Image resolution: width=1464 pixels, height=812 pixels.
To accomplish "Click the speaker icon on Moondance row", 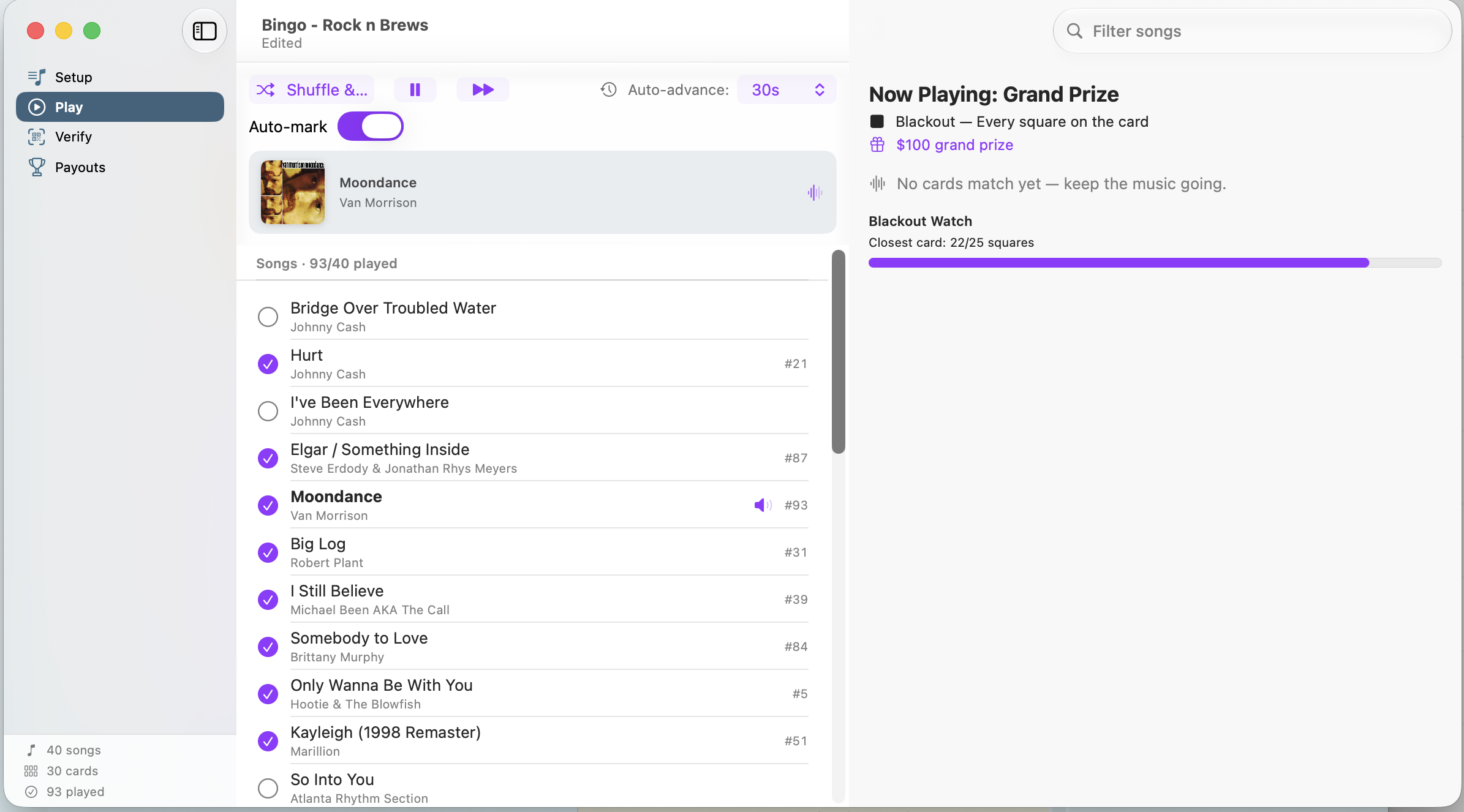I will point(763,505).
